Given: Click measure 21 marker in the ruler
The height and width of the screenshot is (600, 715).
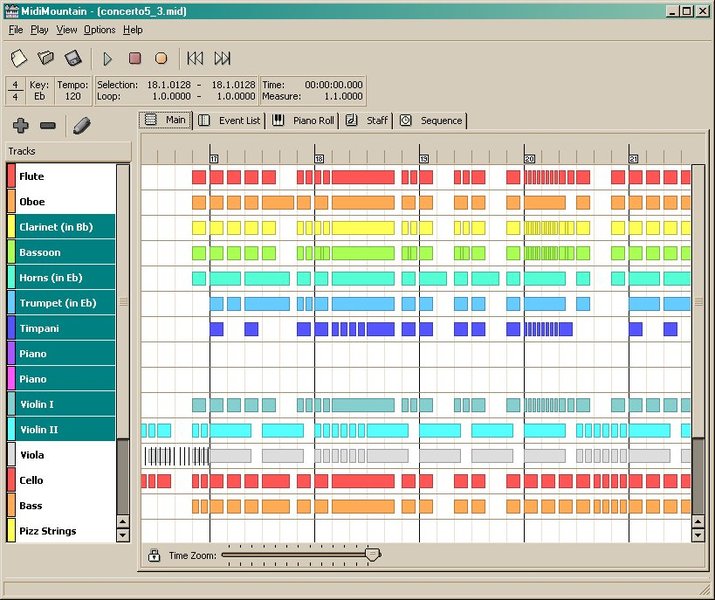Looking at the screenshot, I should click(633, 159).
